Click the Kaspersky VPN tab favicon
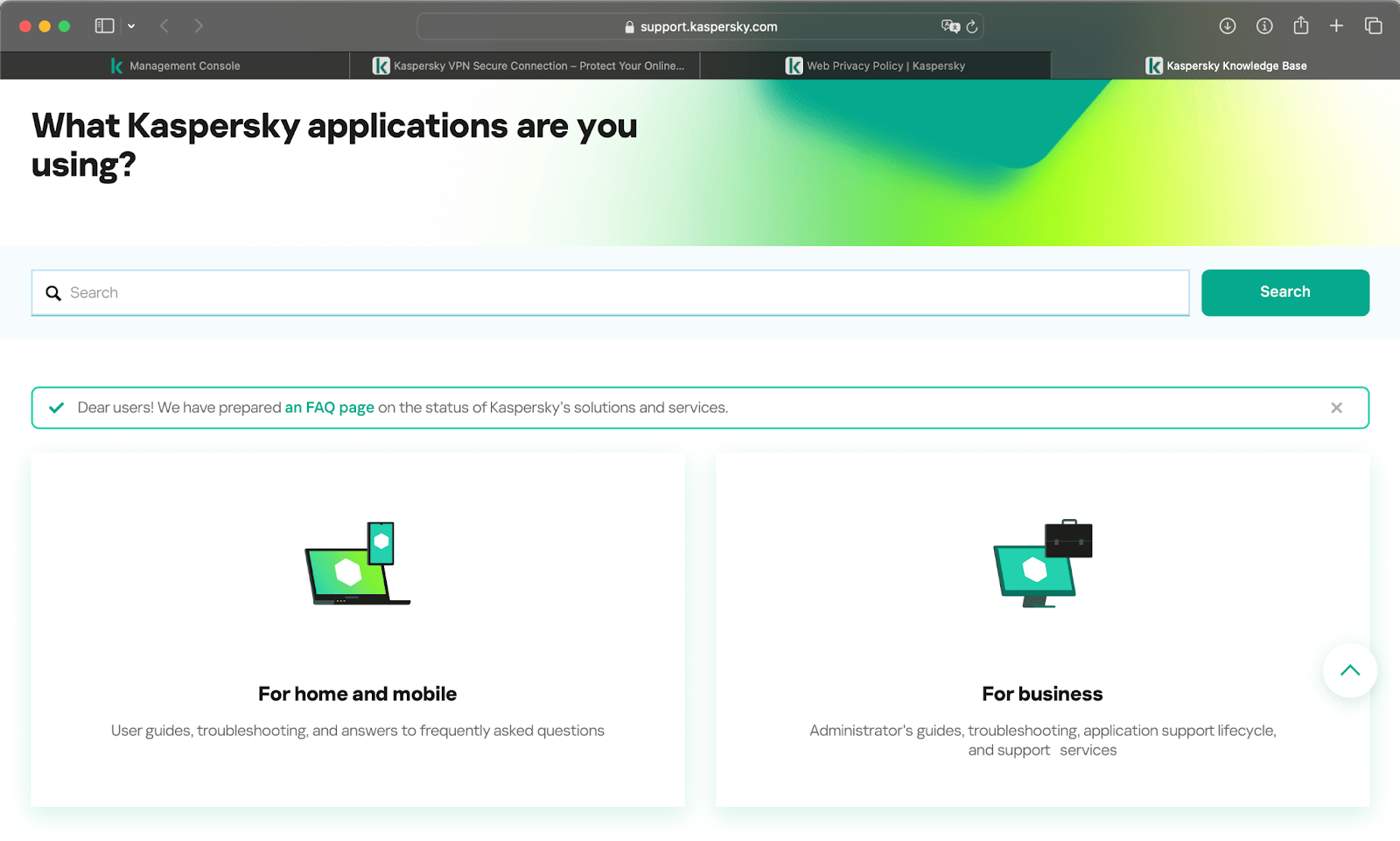Image resolution: width=1400 pixels, height=841 pixels. pyautogui.click(x=381, y=66)
